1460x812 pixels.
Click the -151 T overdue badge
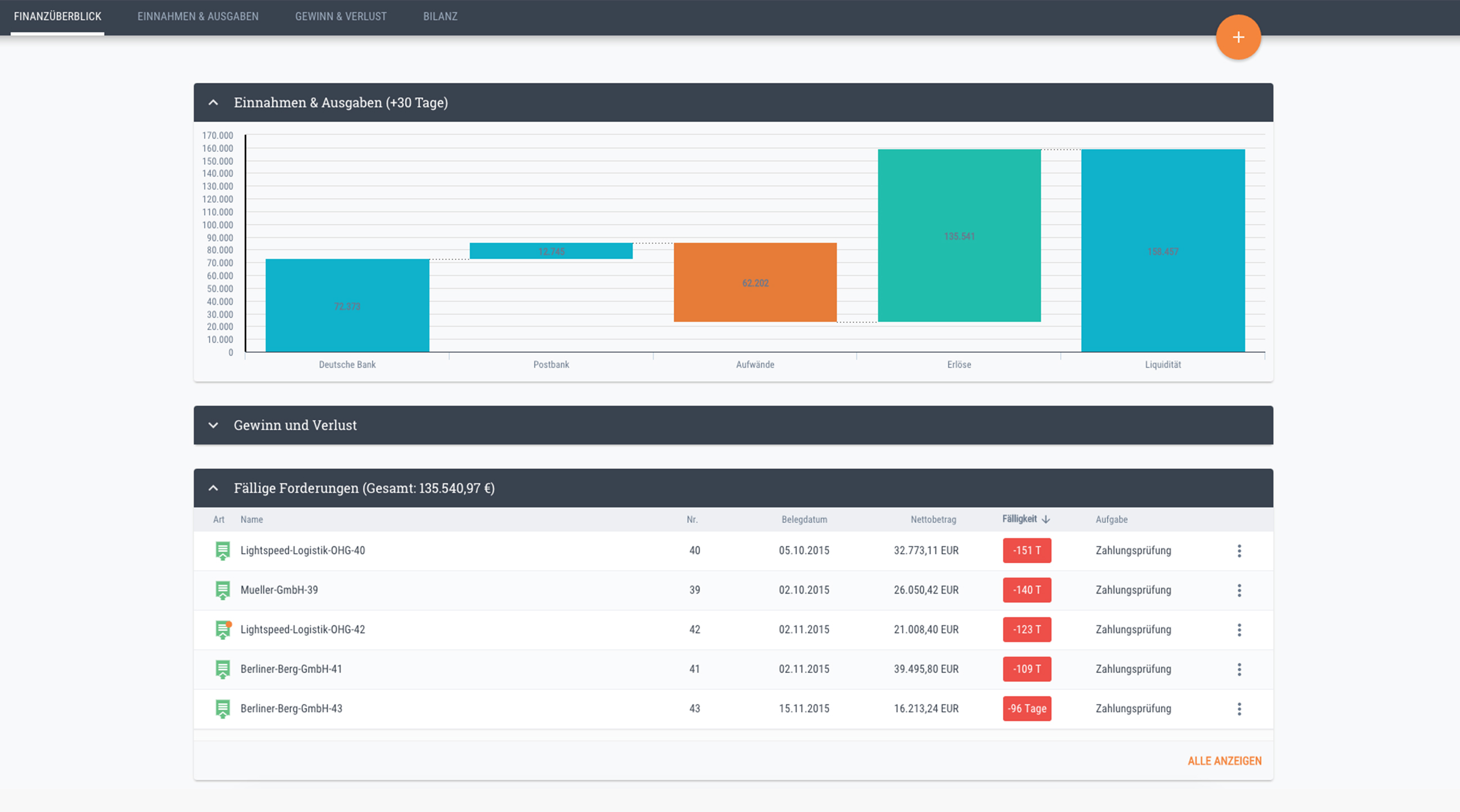pyautogui.click(x=1027, y=550)
